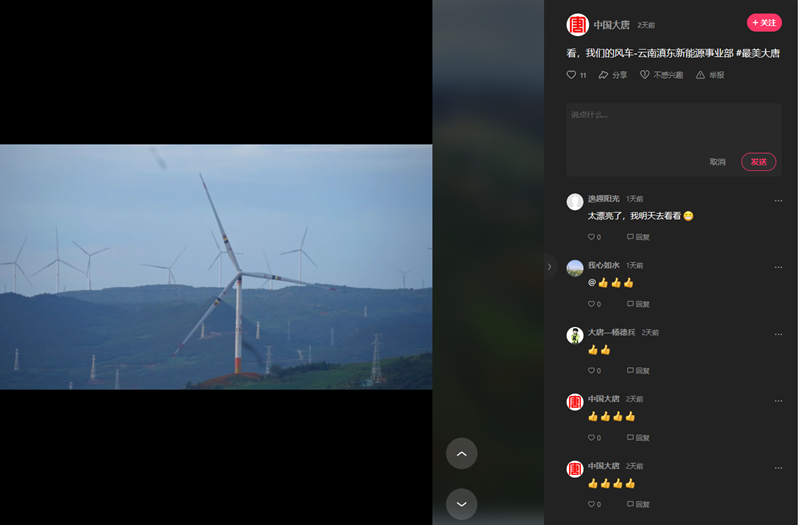Go to previous video with up arrow
The height and width of the screenshot is (525, 800).
(x=461, y=453)
